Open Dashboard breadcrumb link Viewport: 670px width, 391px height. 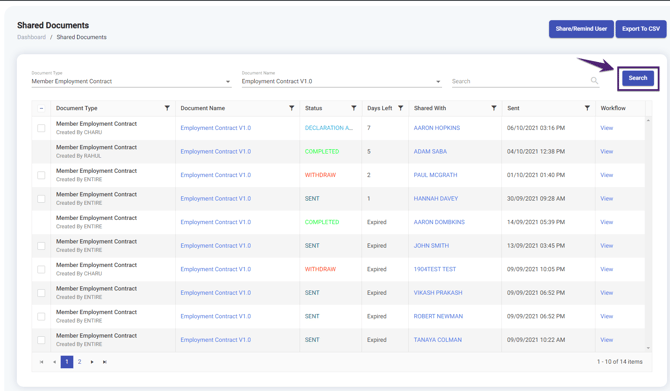[31, 37]
